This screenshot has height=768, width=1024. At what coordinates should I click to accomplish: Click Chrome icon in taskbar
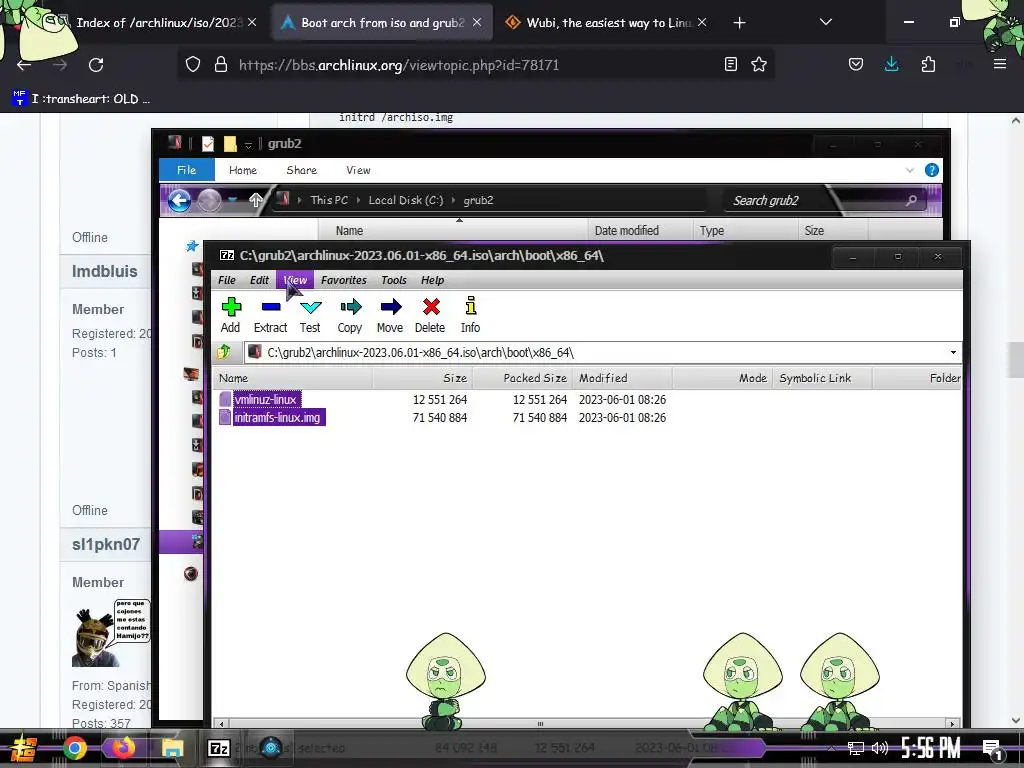(x=75, y=748)
